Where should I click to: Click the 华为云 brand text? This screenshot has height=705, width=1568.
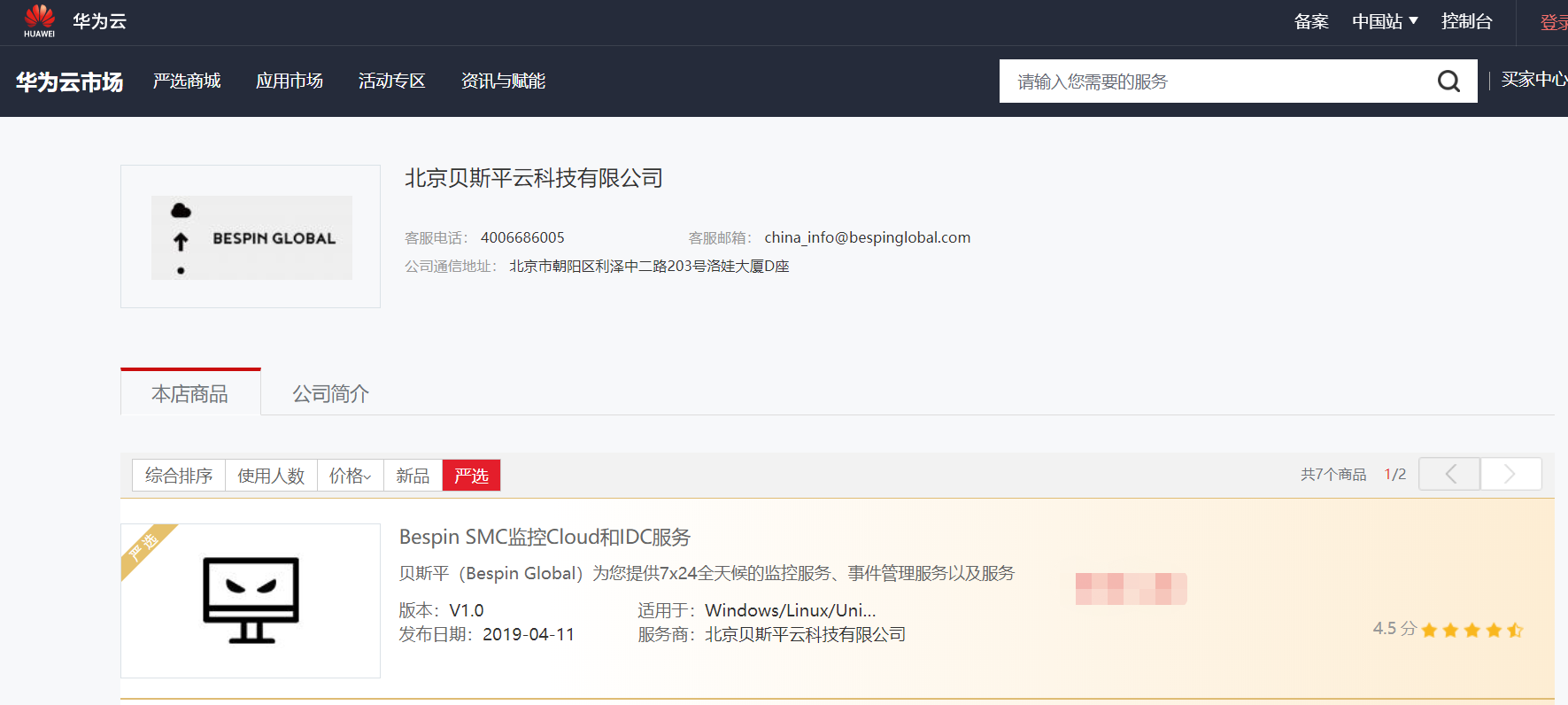tap(99, 21)
